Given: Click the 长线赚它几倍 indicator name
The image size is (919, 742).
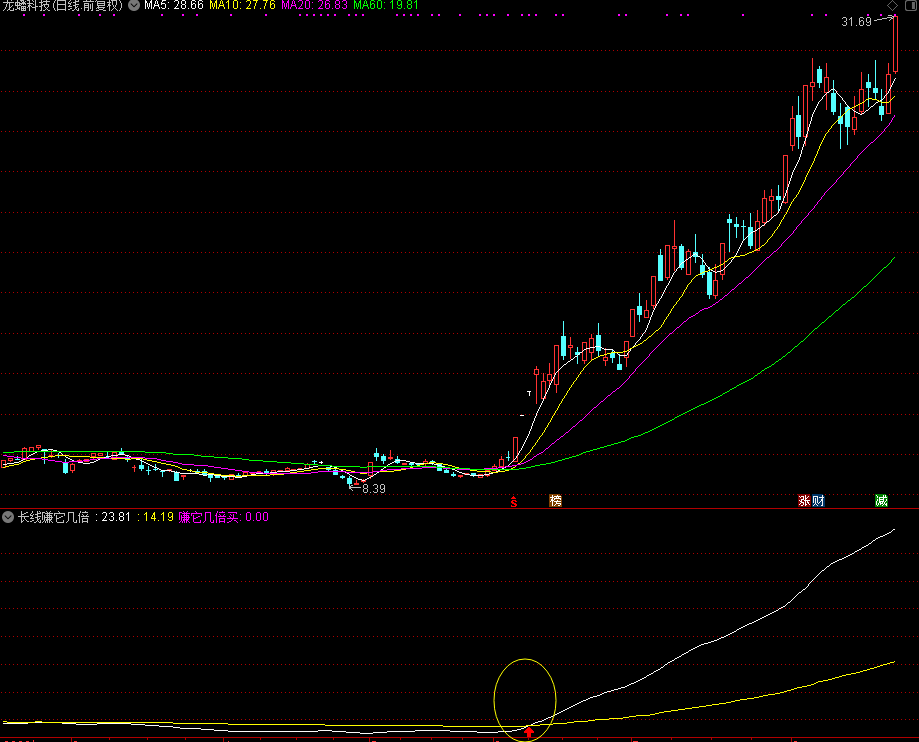Looking at the screenshot, I should click(x=53, y=517).
